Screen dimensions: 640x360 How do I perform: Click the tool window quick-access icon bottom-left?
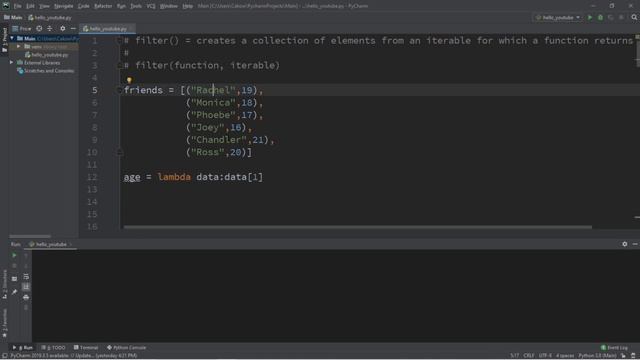point(4,356)
